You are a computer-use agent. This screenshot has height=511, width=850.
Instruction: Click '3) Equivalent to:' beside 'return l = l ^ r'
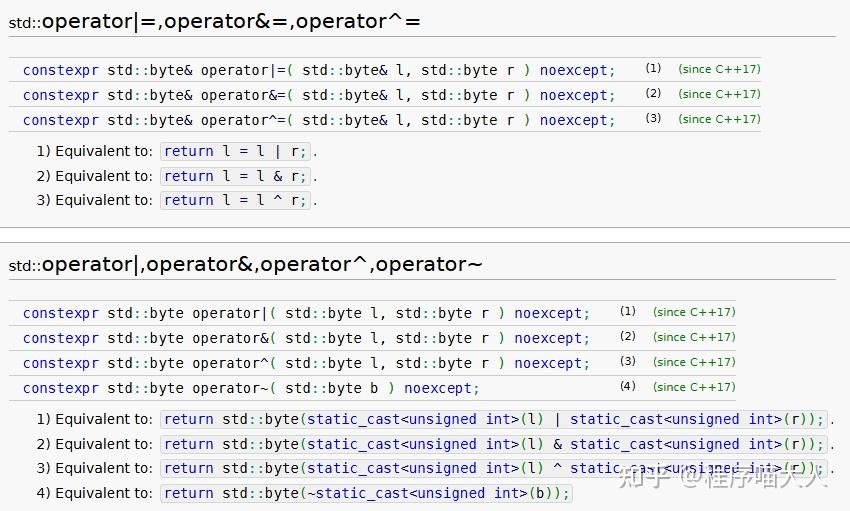click(94, 200)
